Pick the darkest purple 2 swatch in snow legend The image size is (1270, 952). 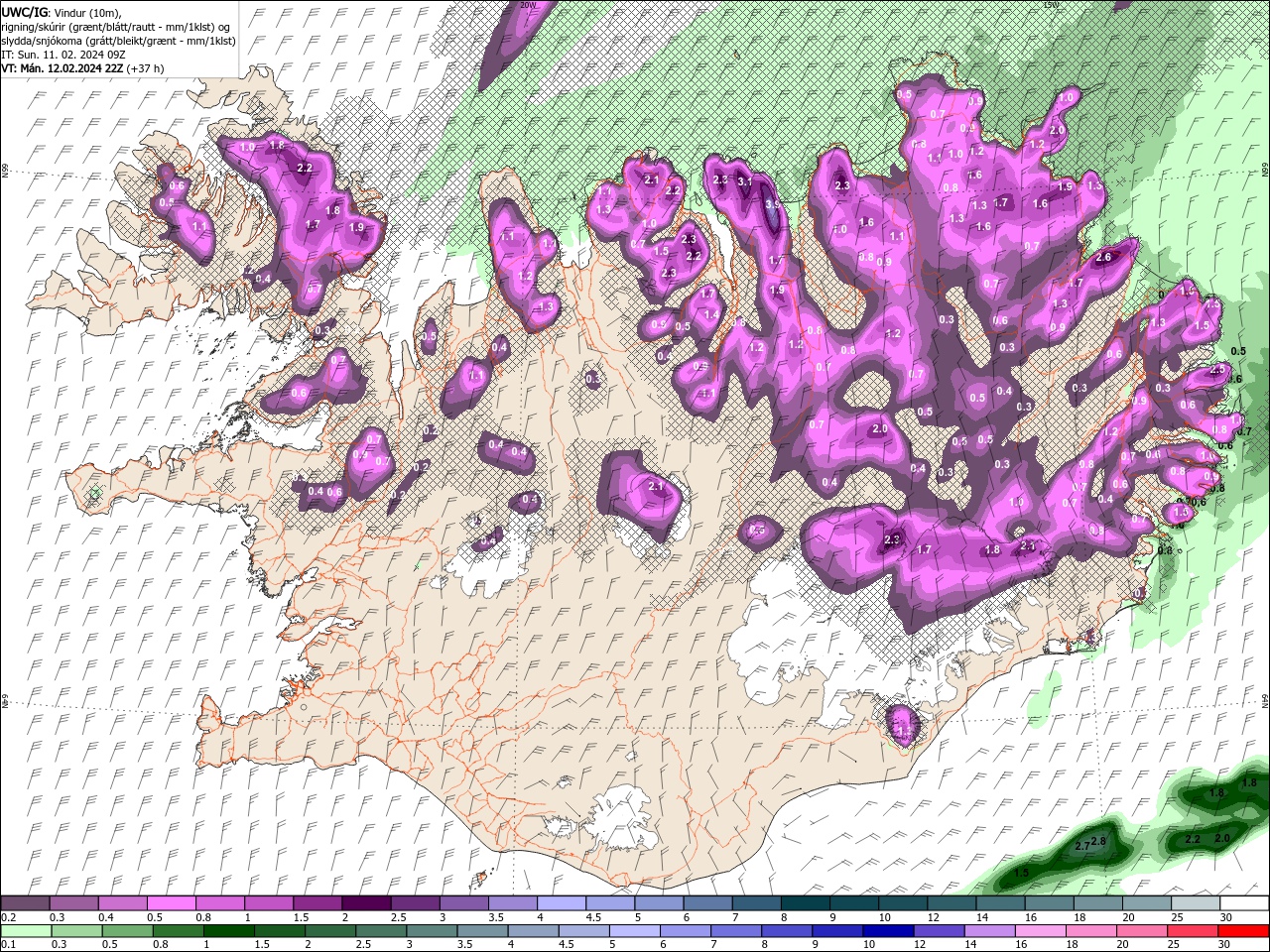tap(365, 903)
